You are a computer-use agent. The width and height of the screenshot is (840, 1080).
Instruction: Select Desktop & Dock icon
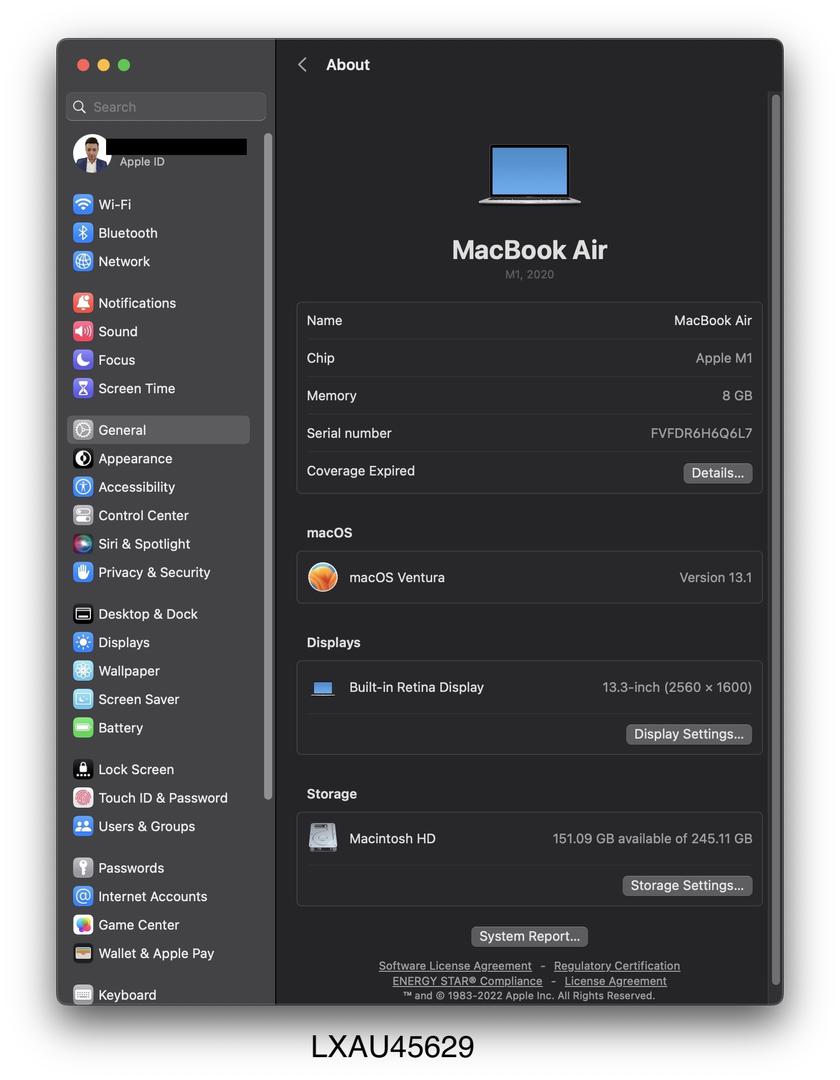point(83,614)
